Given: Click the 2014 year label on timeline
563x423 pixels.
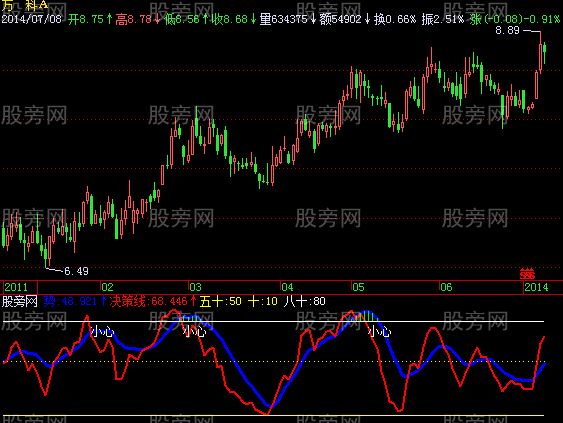Looking at the screenshot, I should coord(536,287).
